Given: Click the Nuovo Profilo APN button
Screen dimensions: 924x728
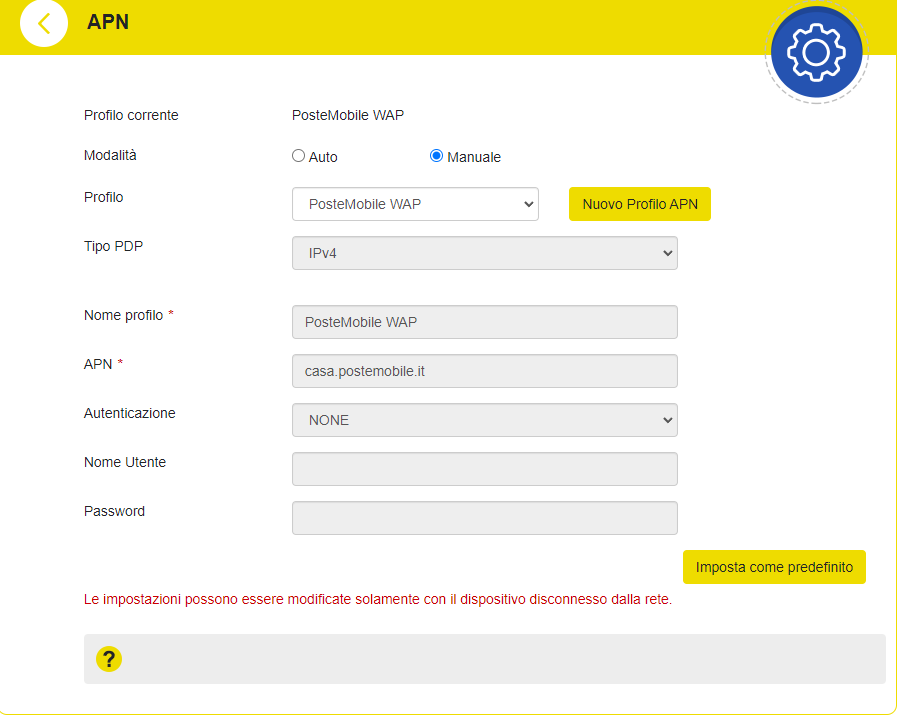Looking at the screenshot, I should (640, 204).
